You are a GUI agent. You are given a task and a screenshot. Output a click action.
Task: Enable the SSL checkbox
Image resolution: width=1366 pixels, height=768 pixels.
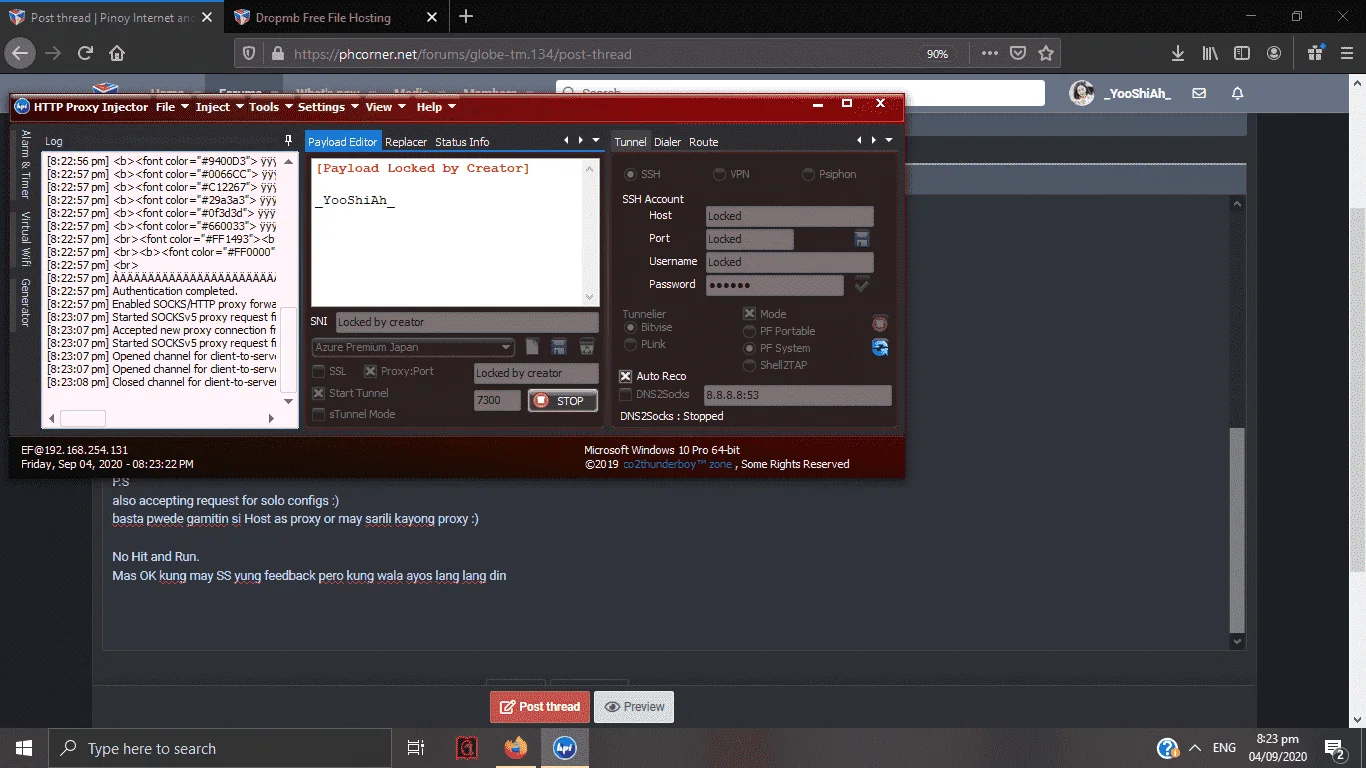319,371
